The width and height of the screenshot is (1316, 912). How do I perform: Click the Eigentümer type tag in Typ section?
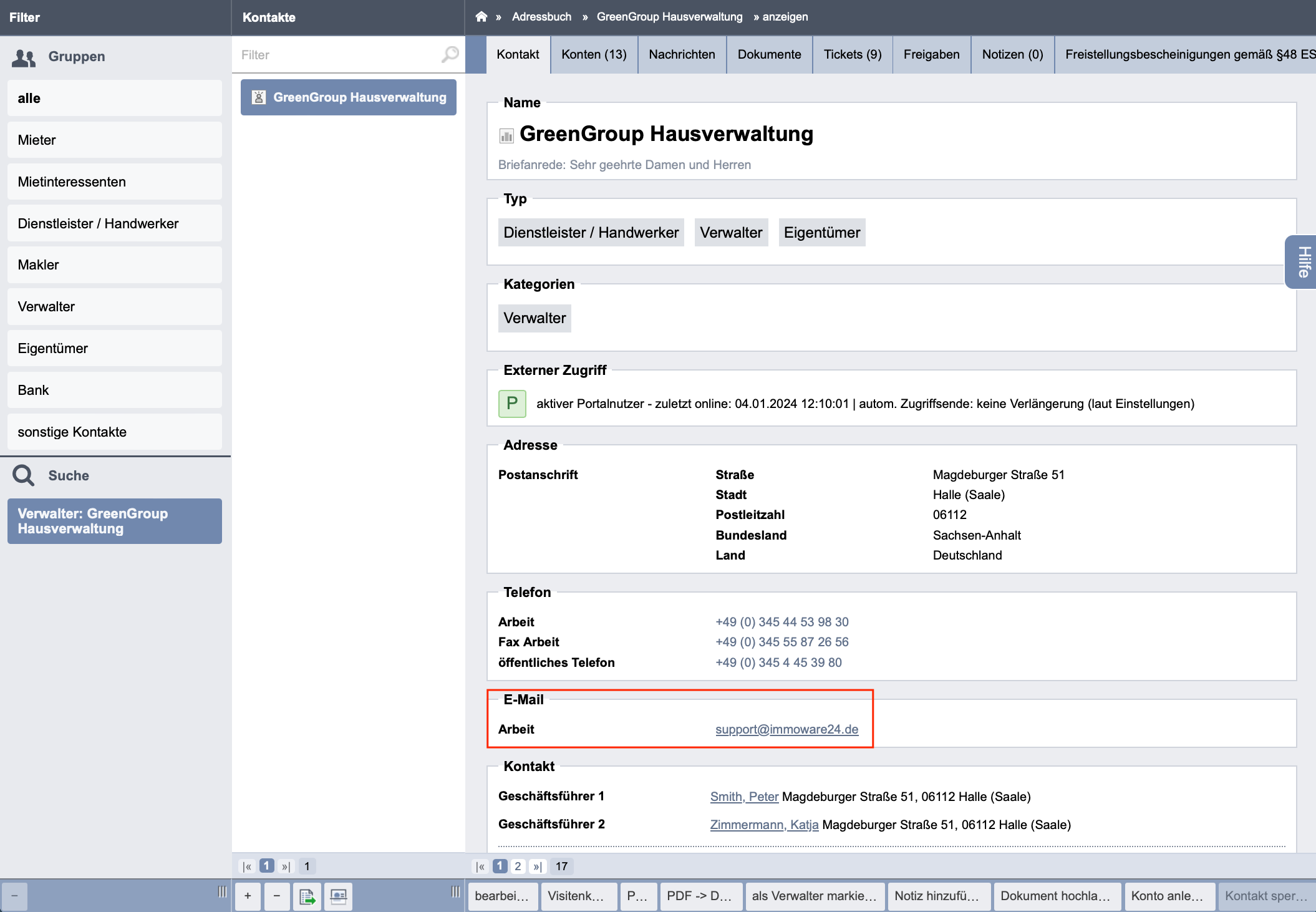click(822, 232)
